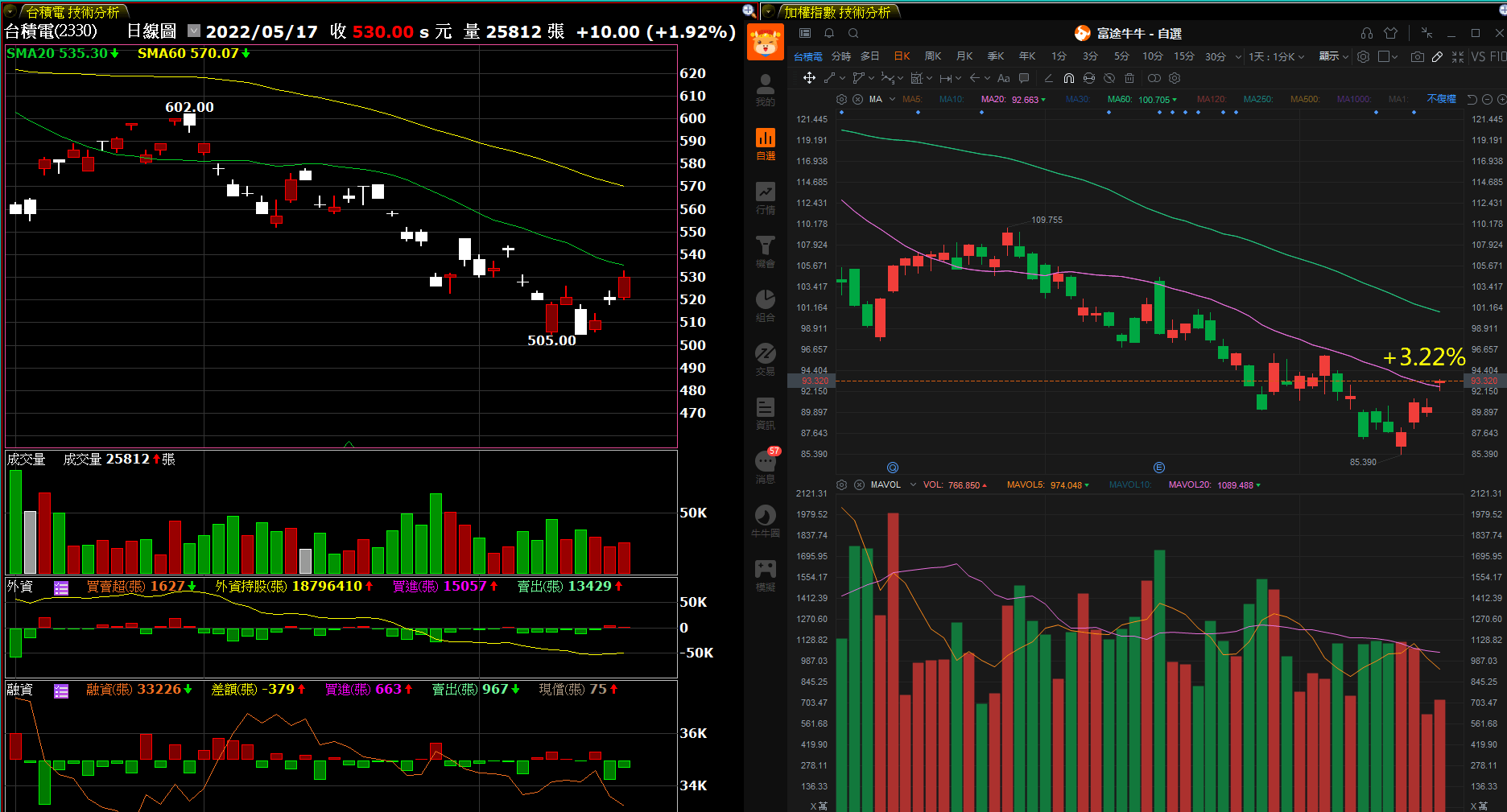1507x812 pixels.
Task: Toggle MAVOL10 volume average line
Action: [1130, 485]
